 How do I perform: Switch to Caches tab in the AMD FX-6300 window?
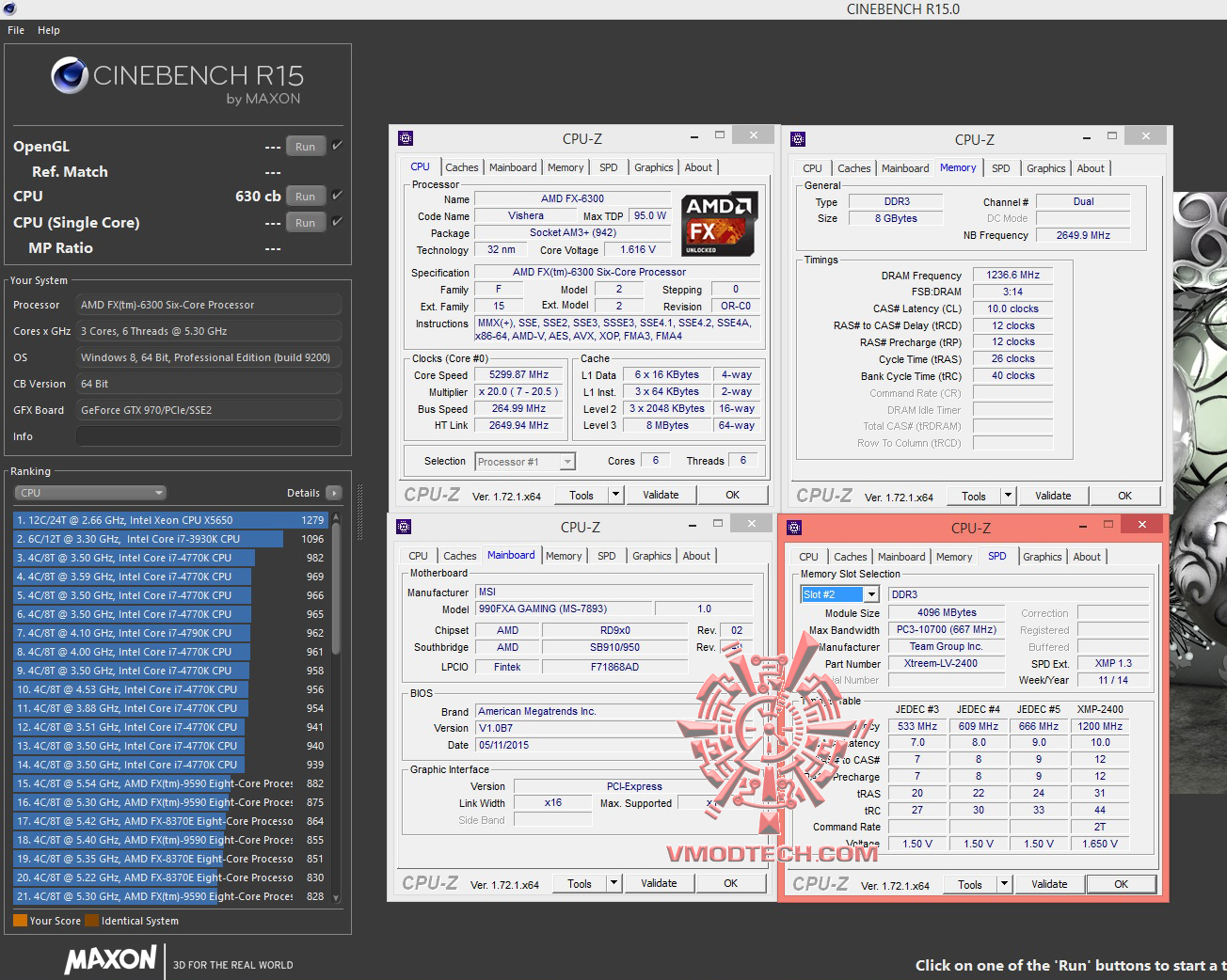click(461, 167)
